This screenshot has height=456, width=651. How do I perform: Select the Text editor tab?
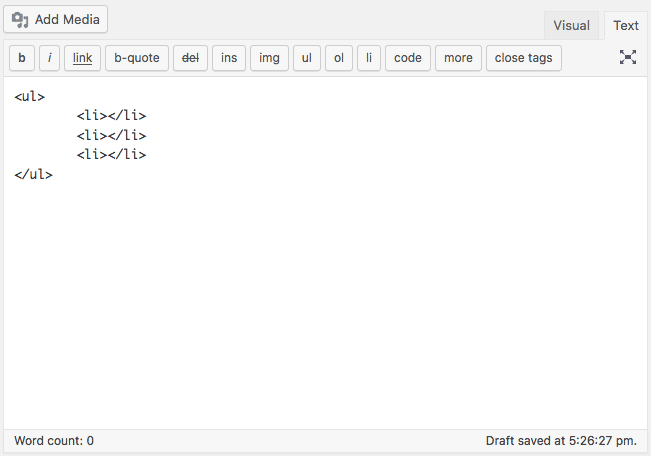(626, 25)
